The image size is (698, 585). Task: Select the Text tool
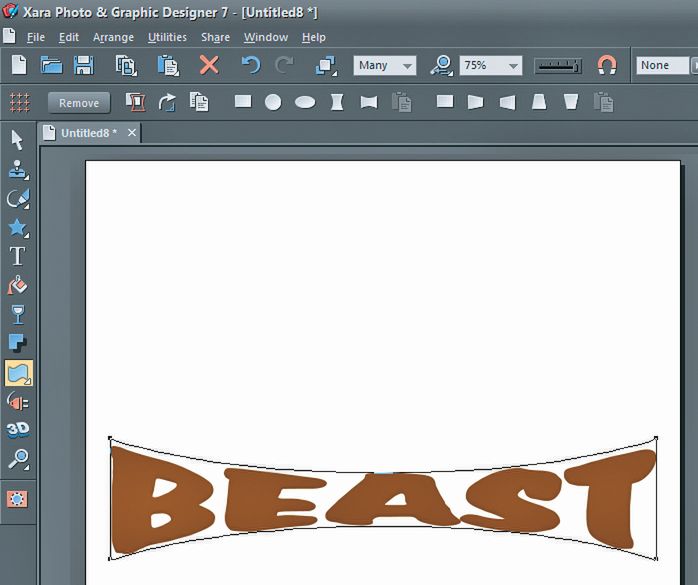click(17, 256)
